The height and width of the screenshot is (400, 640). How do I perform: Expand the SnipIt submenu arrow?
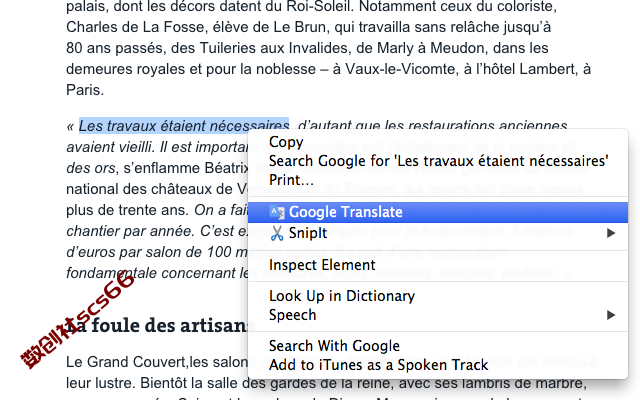(x=611, y=233)
